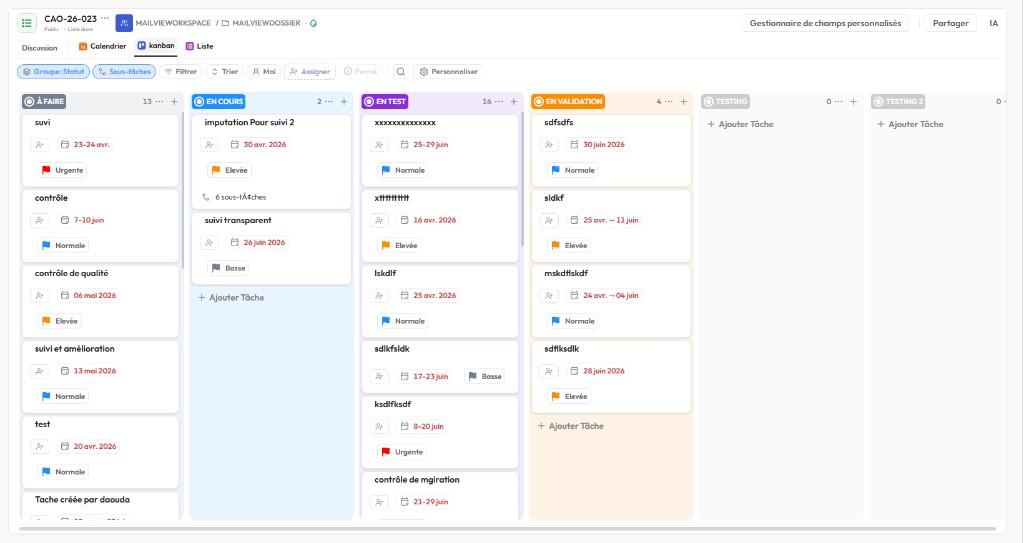1024x543 pixels.
Task: Click the Urgente flag on ksdlfksdf card
Action: tap(402, 452)
